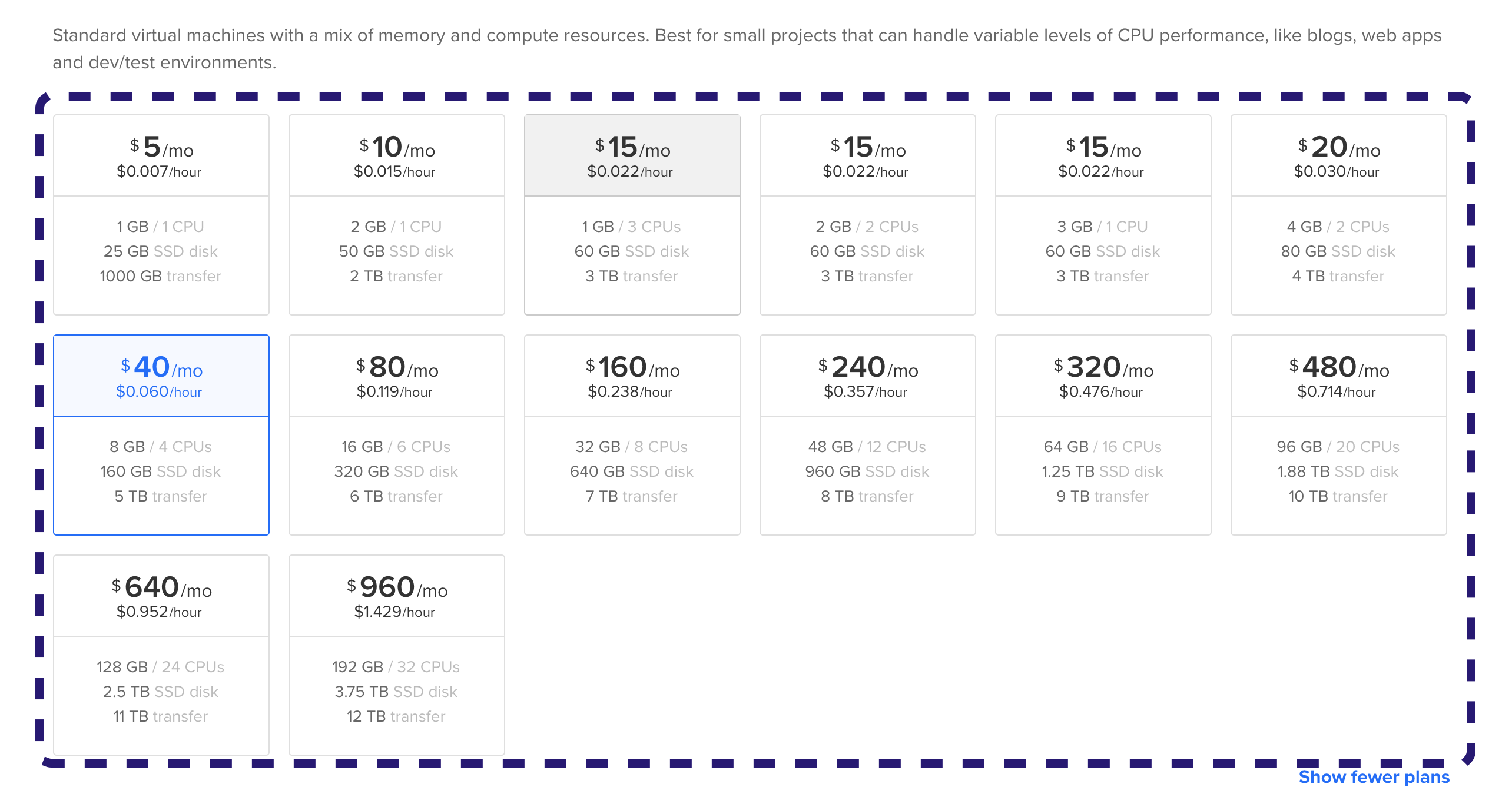
Task: Click the 12 TB transfer plan details
Action: click(x=396, y=716)
